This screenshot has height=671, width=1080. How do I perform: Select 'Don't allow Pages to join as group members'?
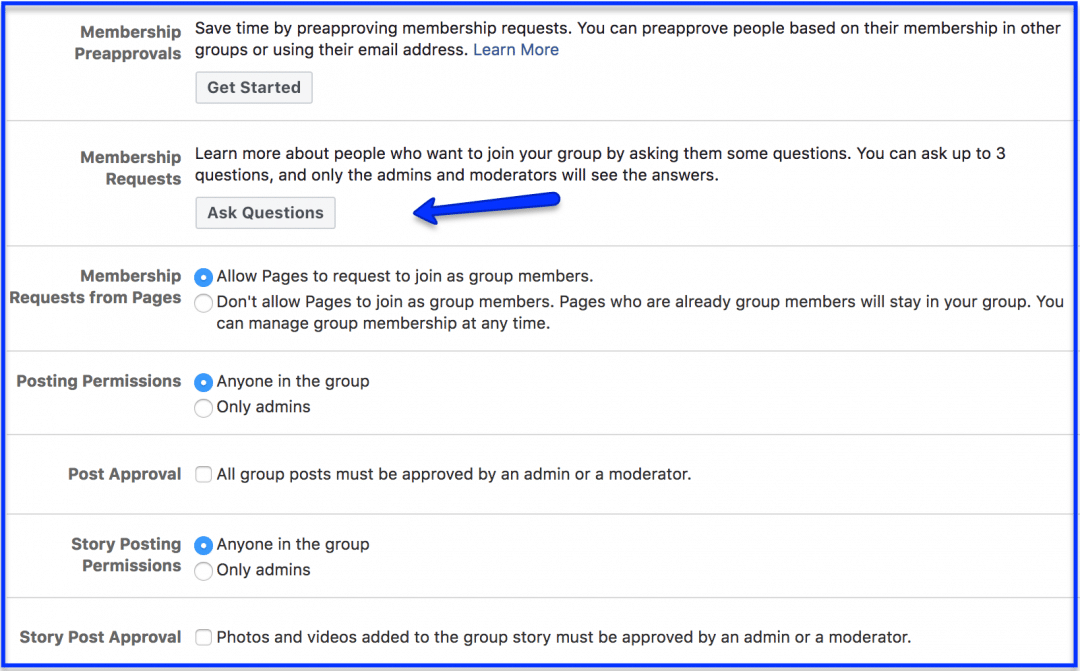point(203,302)
